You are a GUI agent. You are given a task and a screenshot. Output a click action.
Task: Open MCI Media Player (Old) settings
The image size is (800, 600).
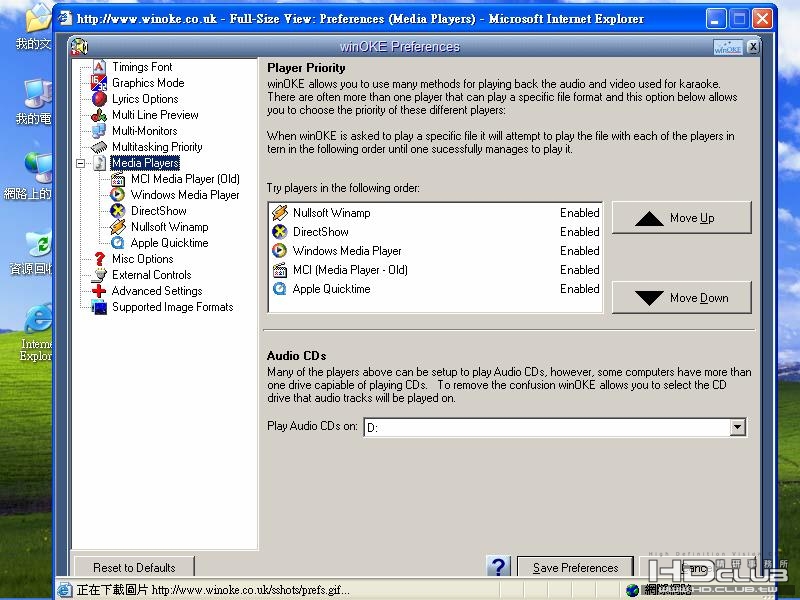185,179
